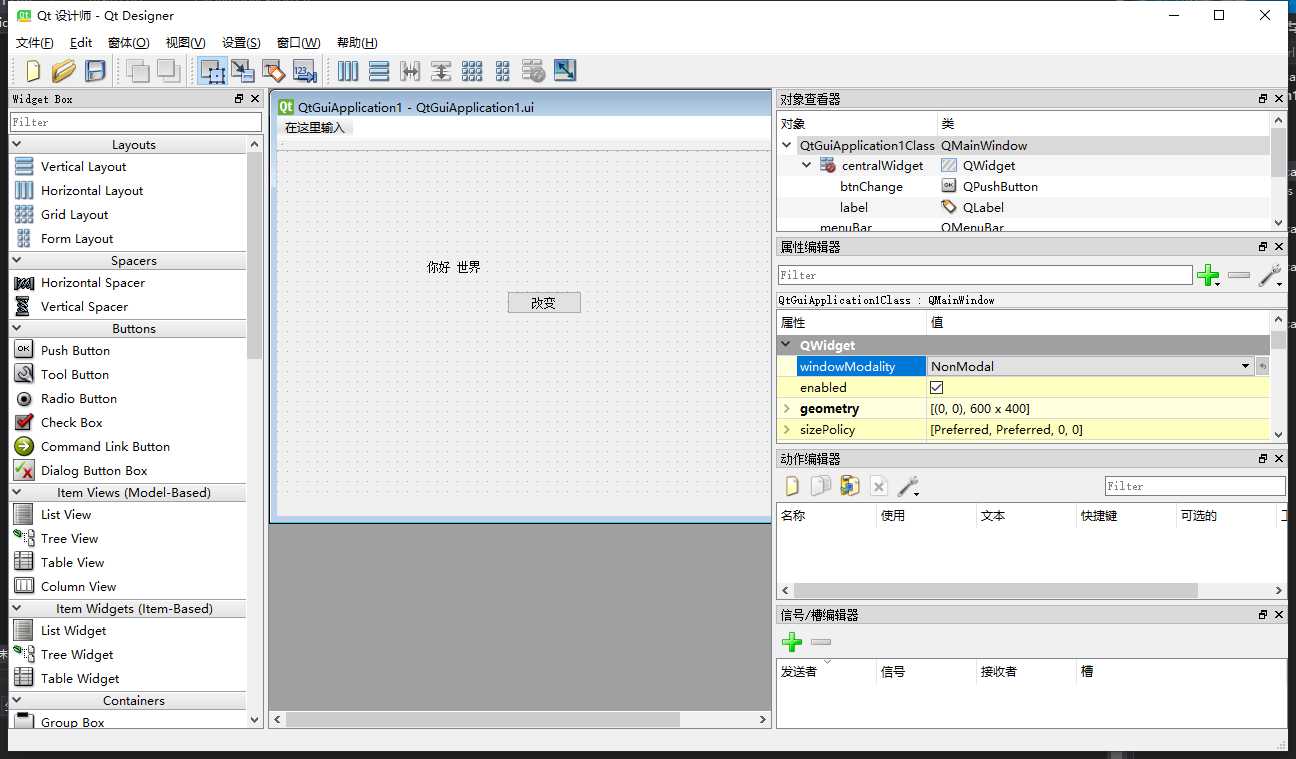Screen dimensions: 1296x759
Task: Apply vertical splitter layout from the toolbar
Action: [441, 71]
